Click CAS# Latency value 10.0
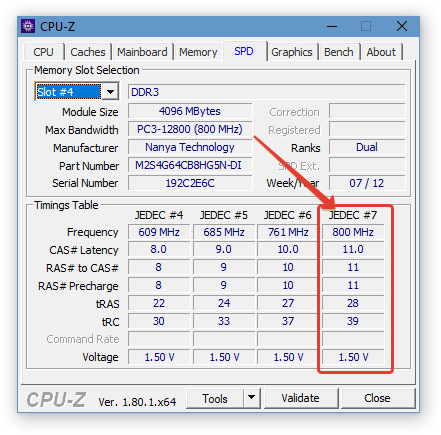This screenshot has height=435, width=441. (x=288, y=249)
